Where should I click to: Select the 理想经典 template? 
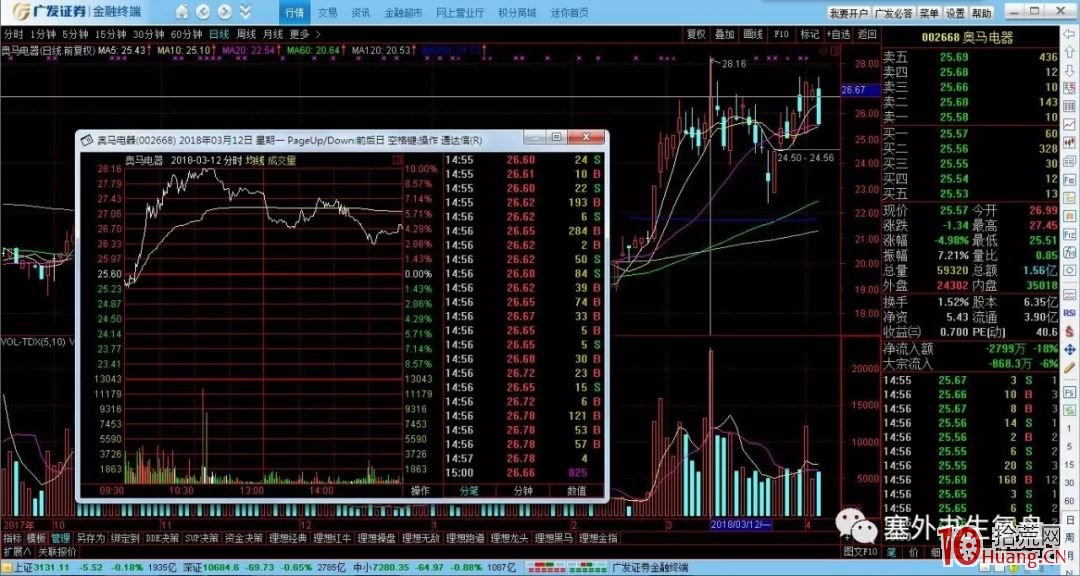[x=288, y=538]
